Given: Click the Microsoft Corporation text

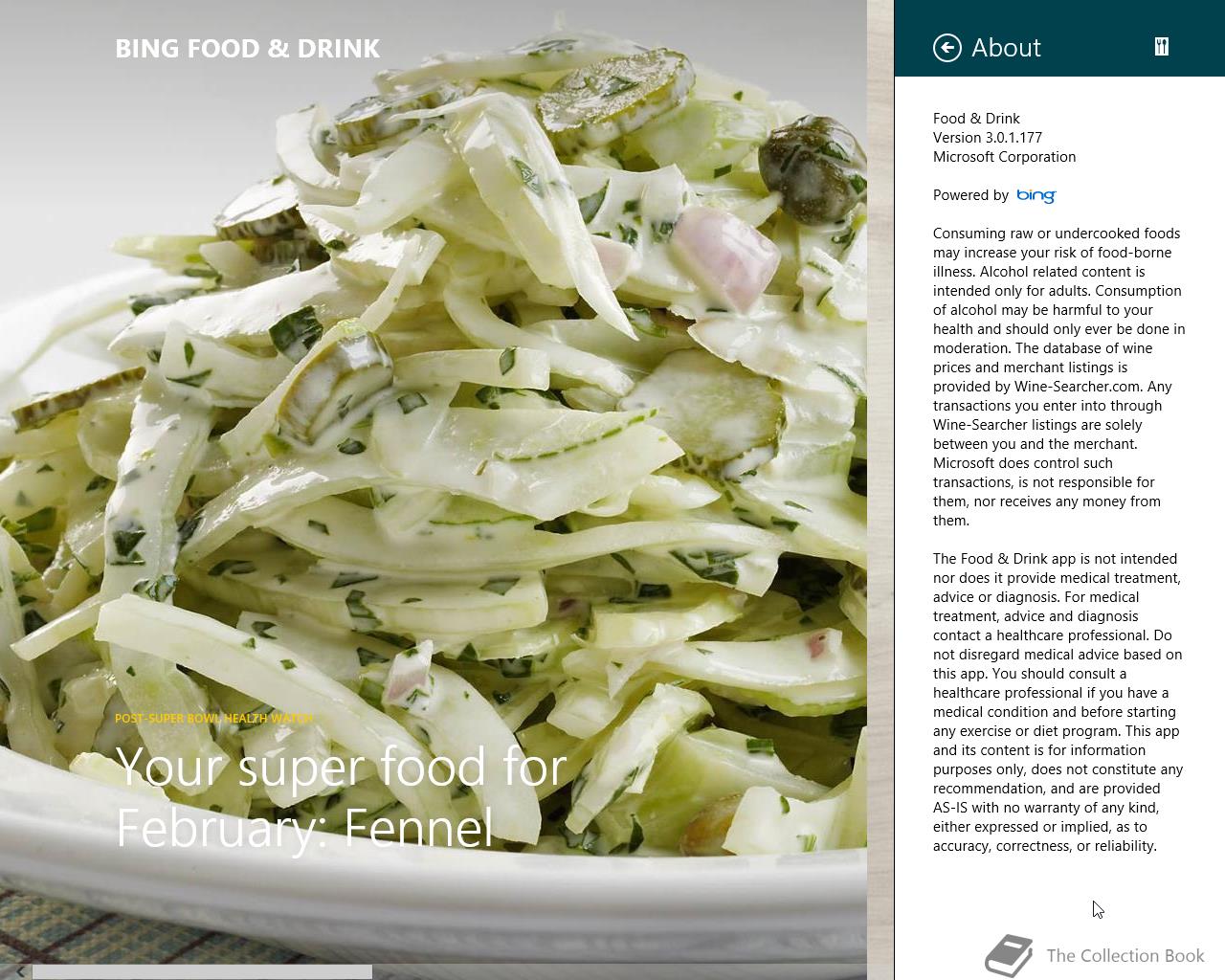Looking at the screenshot, I should [x=1005, y=157].
